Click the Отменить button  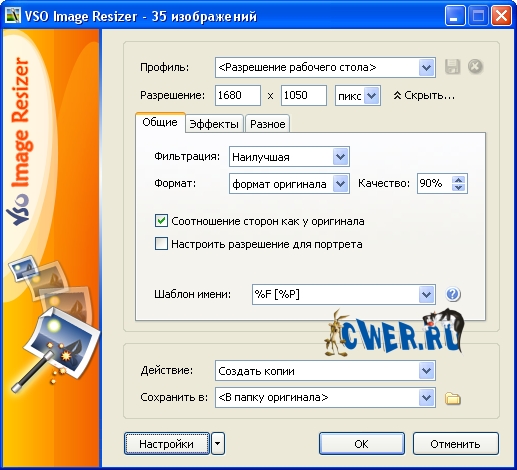456,444
